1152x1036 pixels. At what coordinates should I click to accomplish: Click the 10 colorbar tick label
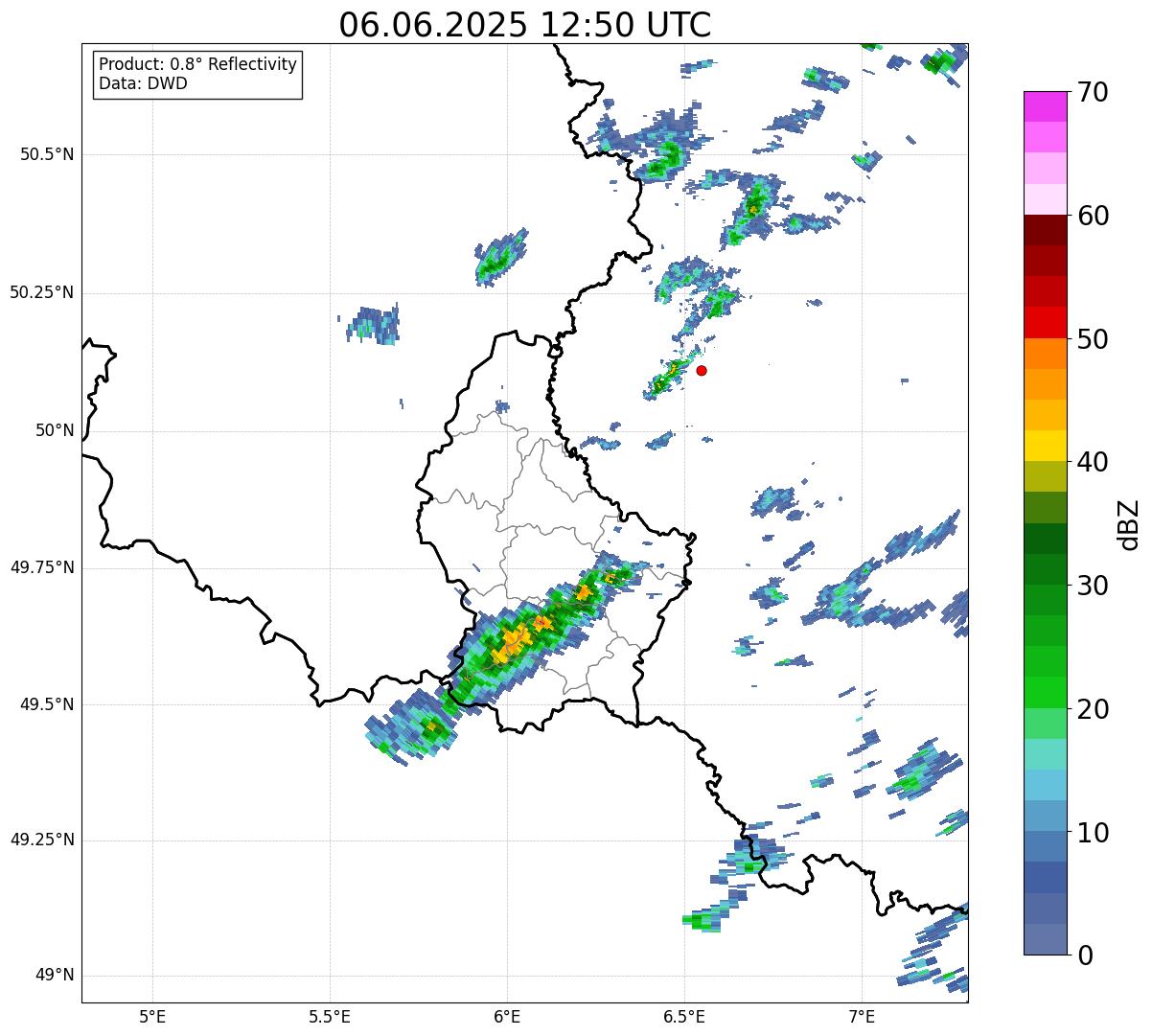click(x=1093, y=833)
